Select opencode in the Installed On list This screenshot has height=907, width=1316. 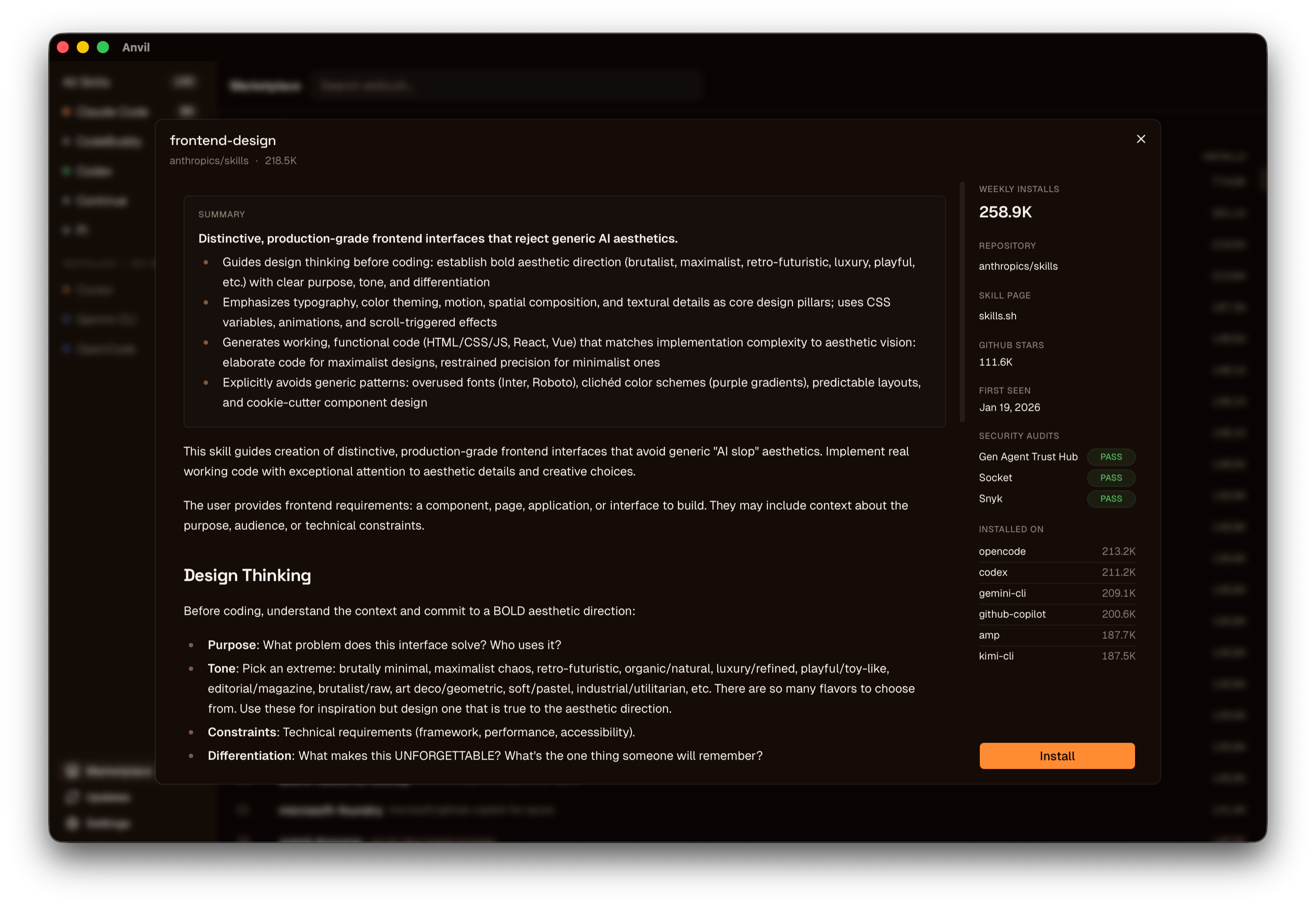[1002, 551]
